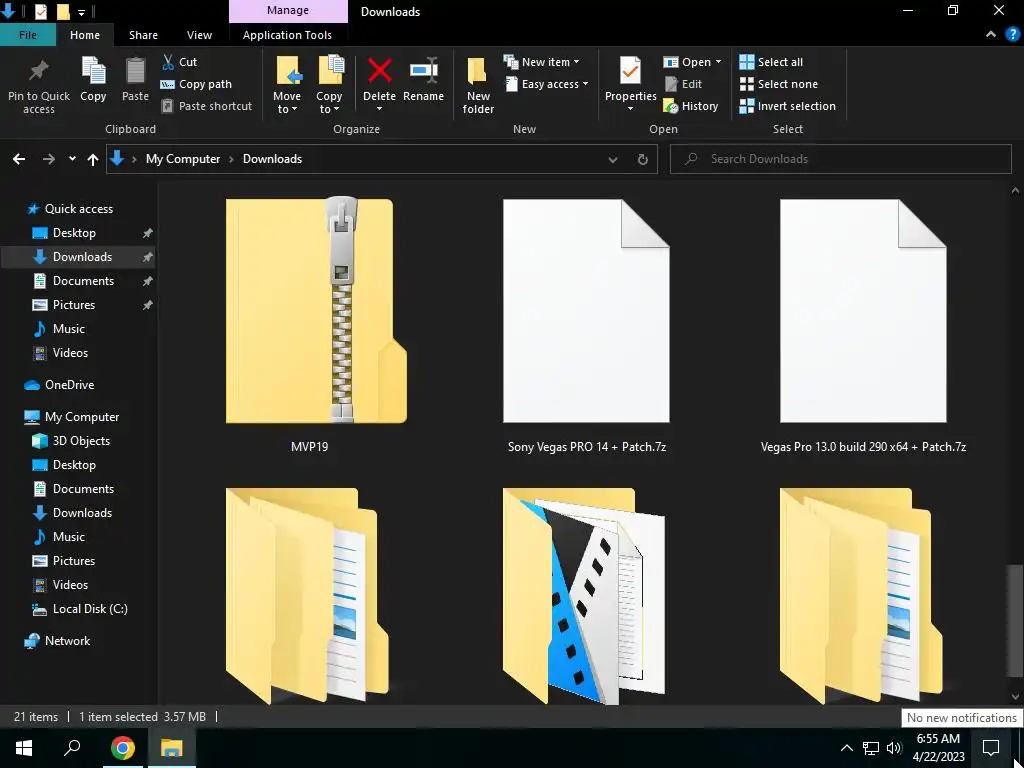This screenshot has width=1024, height=768.
Task: Open Explorer Help question mark icon
Action: [x=1012, y=35]
